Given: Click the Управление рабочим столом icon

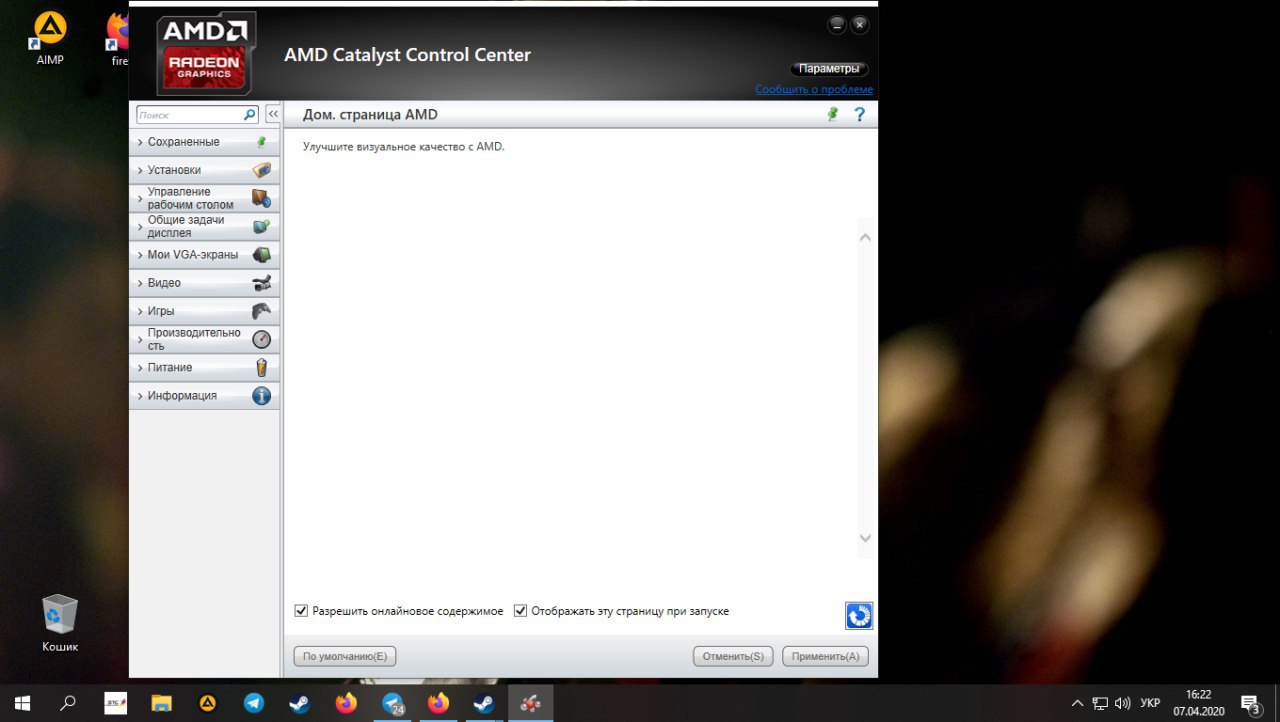Looking at the screenshot, I should tap(261, 198).
